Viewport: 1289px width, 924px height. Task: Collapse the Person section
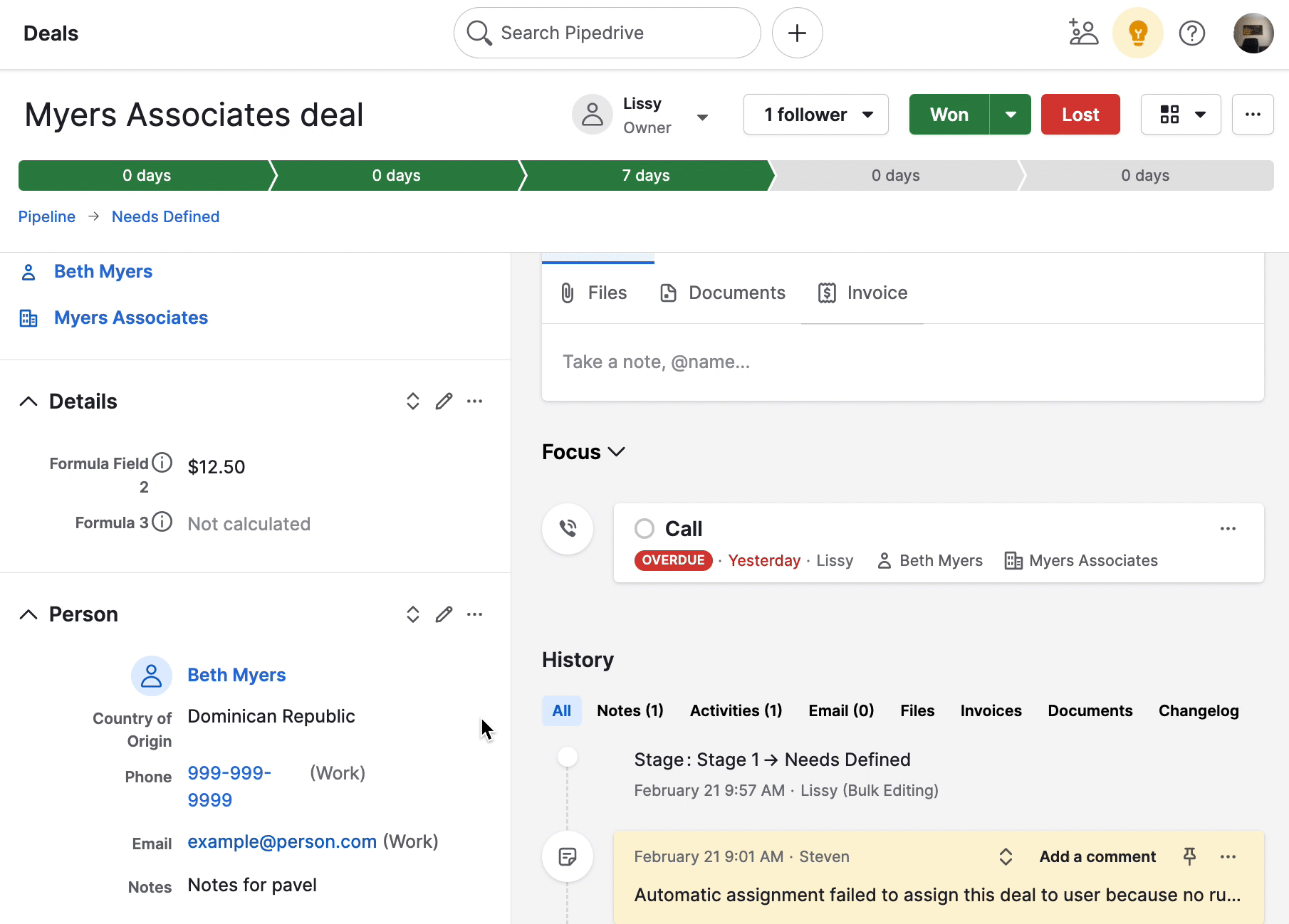pos(28,614)
